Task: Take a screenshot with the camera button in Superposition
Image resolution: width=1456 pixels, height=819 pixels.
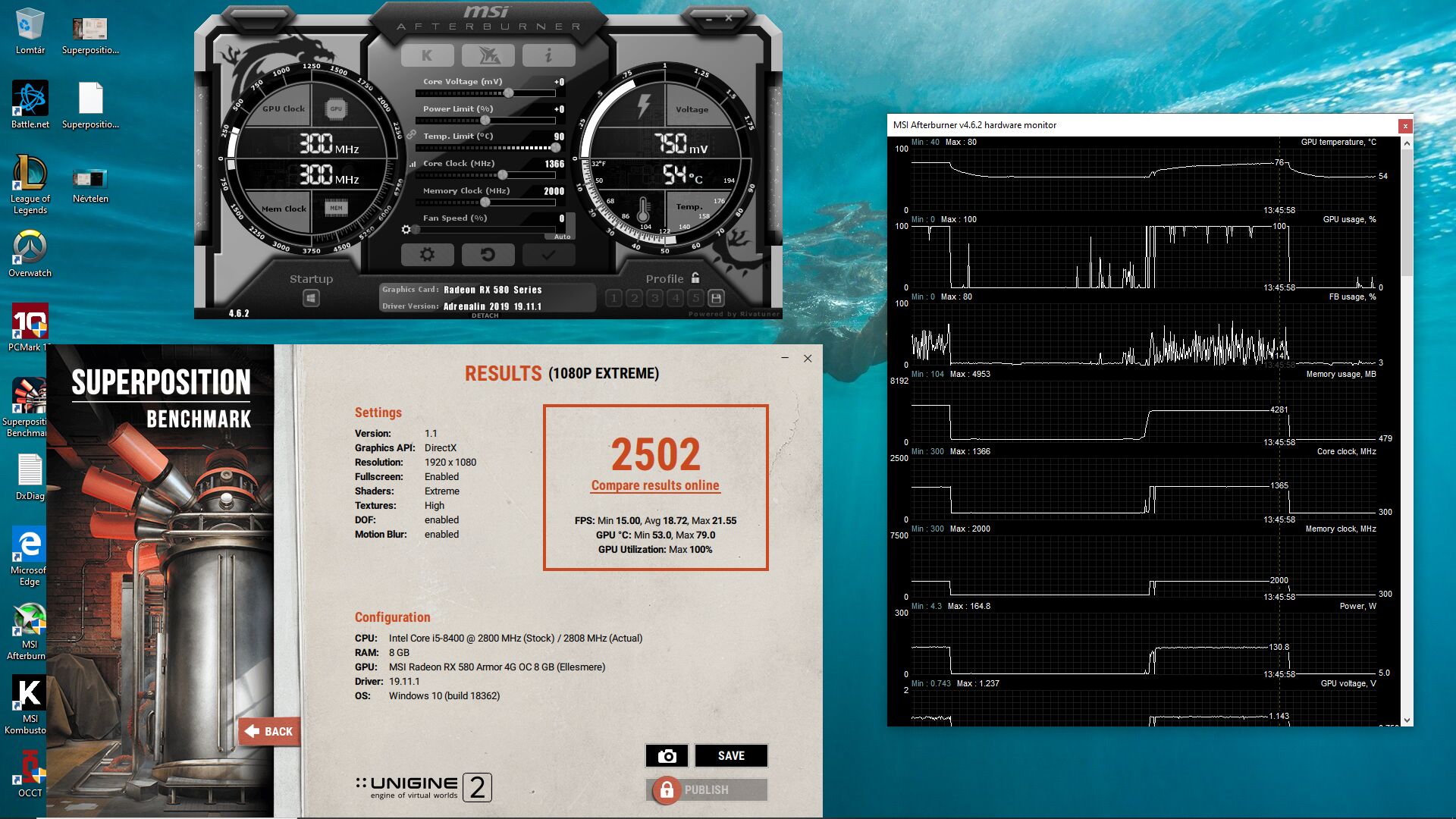Action: point(667,755)
